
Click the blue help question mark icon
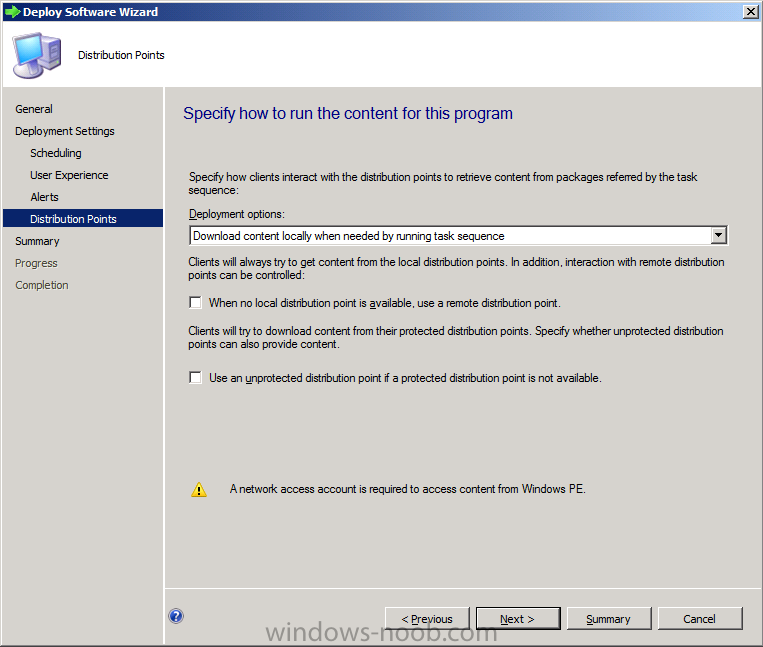(176, 616)
